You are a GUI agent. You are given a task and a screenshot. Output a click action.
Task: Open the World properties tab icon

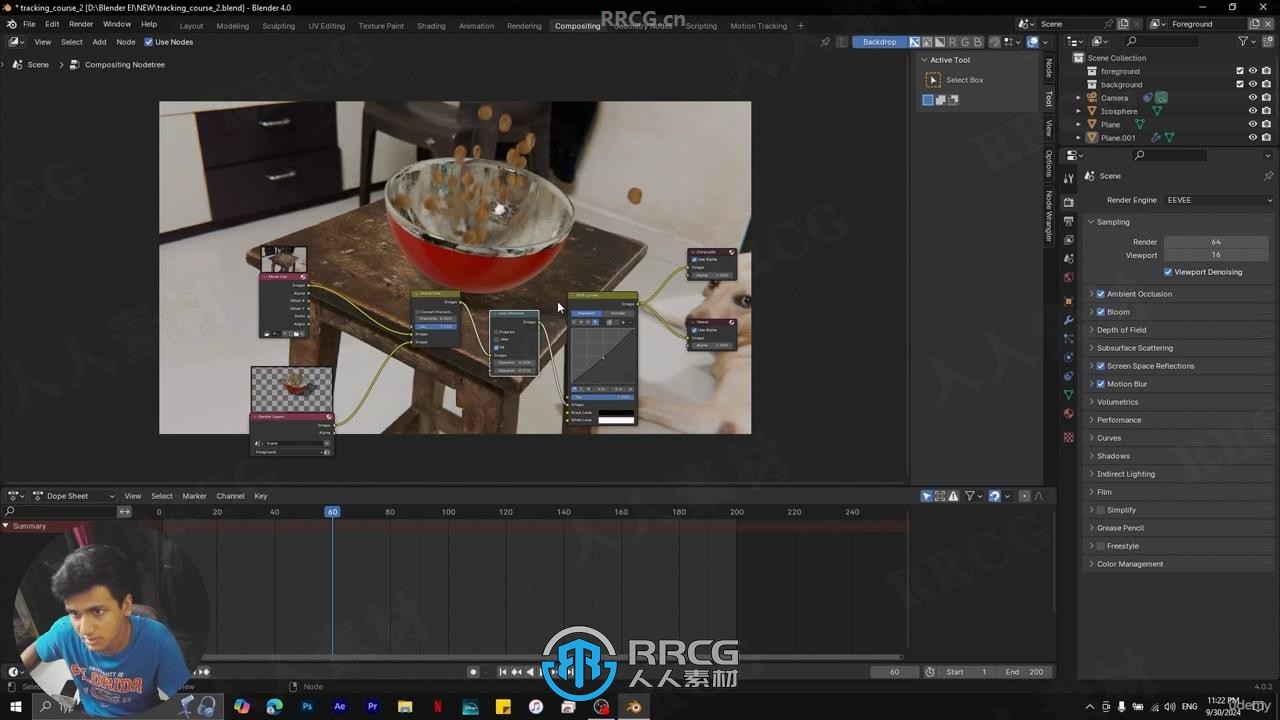(1068, 277)
